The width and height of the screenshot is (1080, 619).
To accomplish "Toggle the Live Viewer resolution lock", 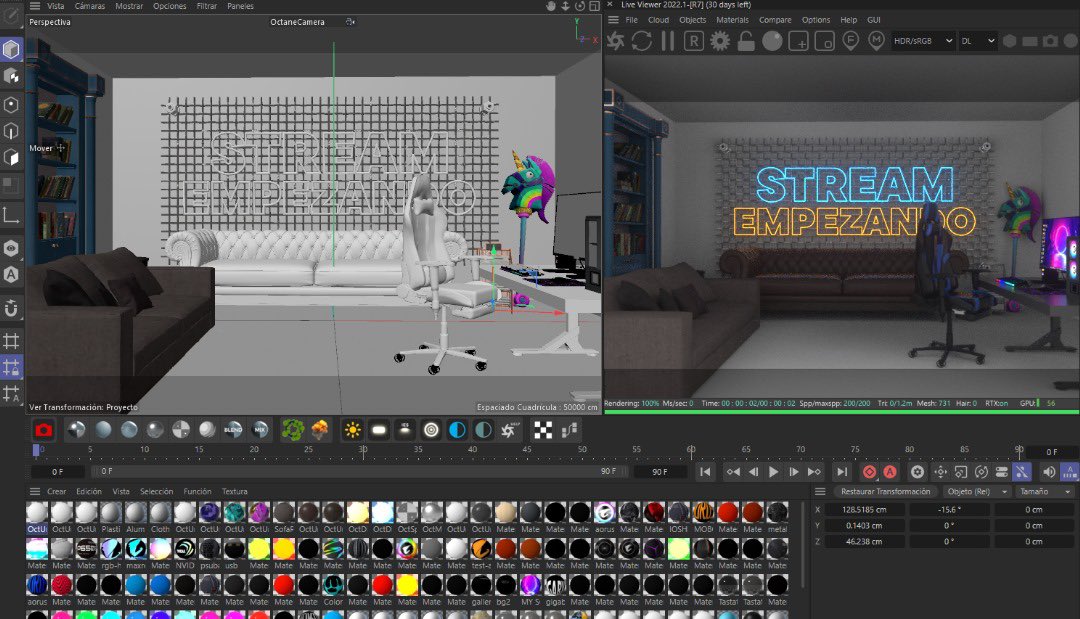I will click(x=746, y=41).
